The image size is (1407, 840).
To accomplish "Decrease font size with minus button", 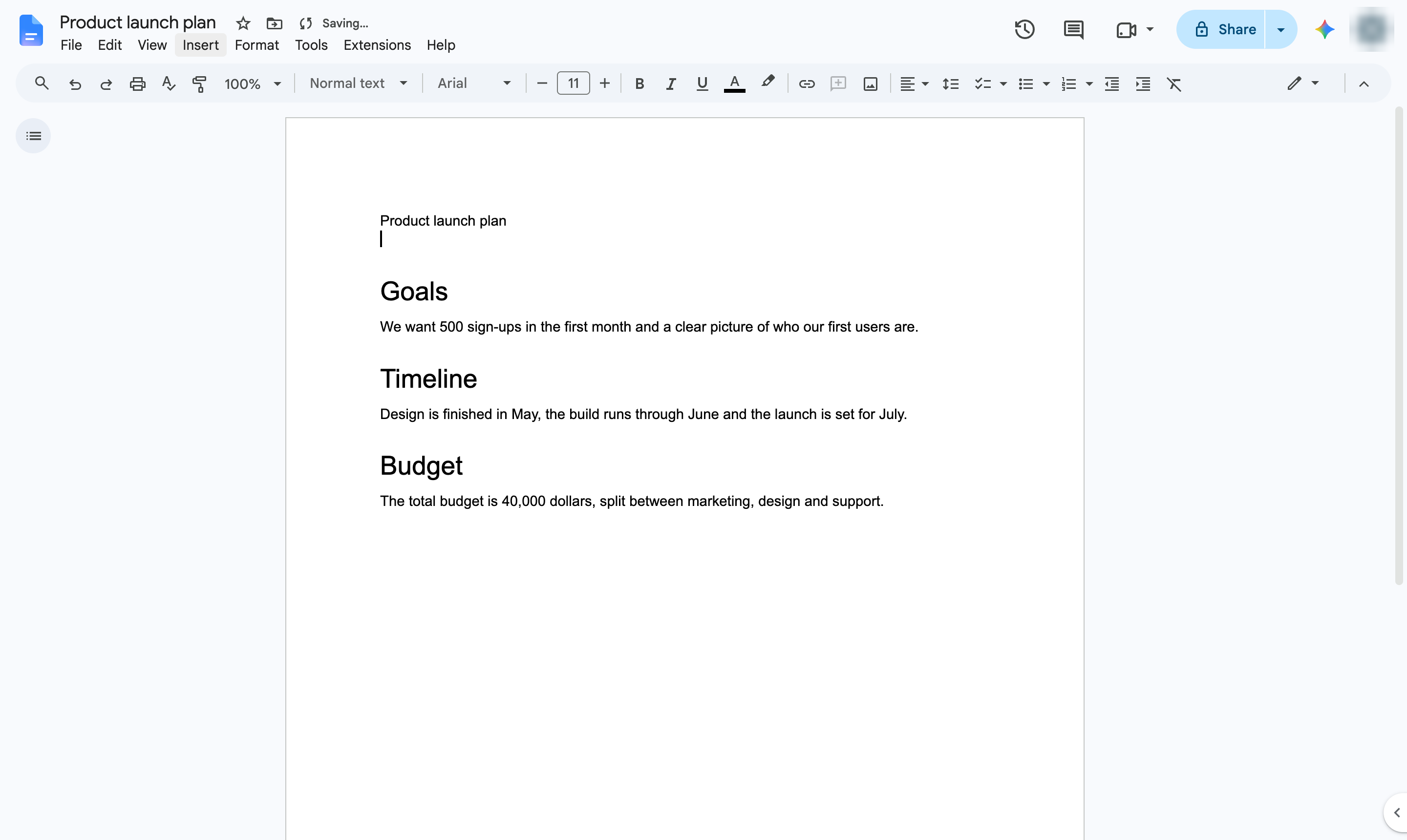I will click(542, 84).
